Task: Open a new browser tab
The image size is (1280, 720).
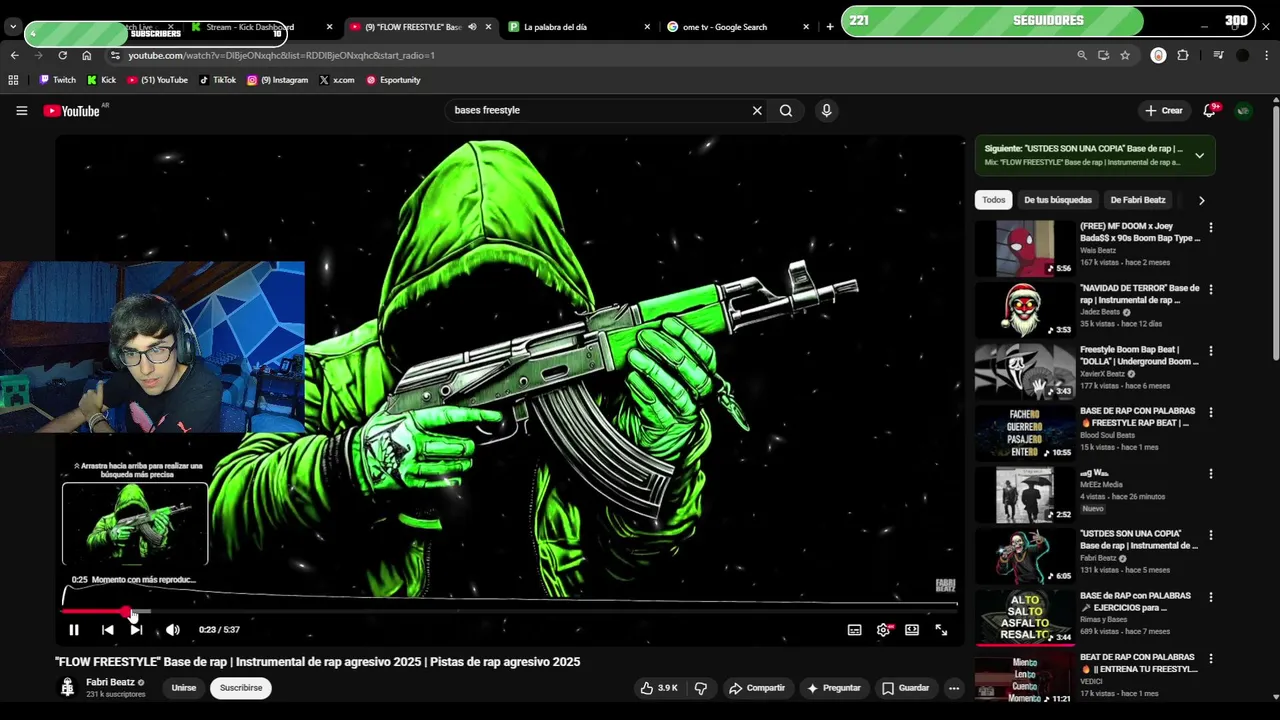Action: pyautogui.click(x=829, y=27)
